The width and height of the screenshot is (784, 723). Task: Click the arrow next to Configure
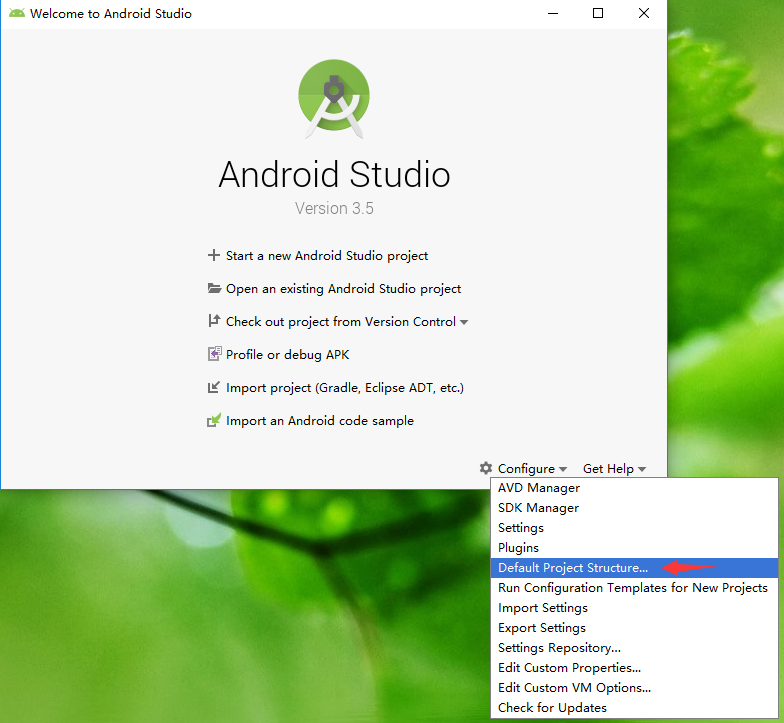point(563,469)
